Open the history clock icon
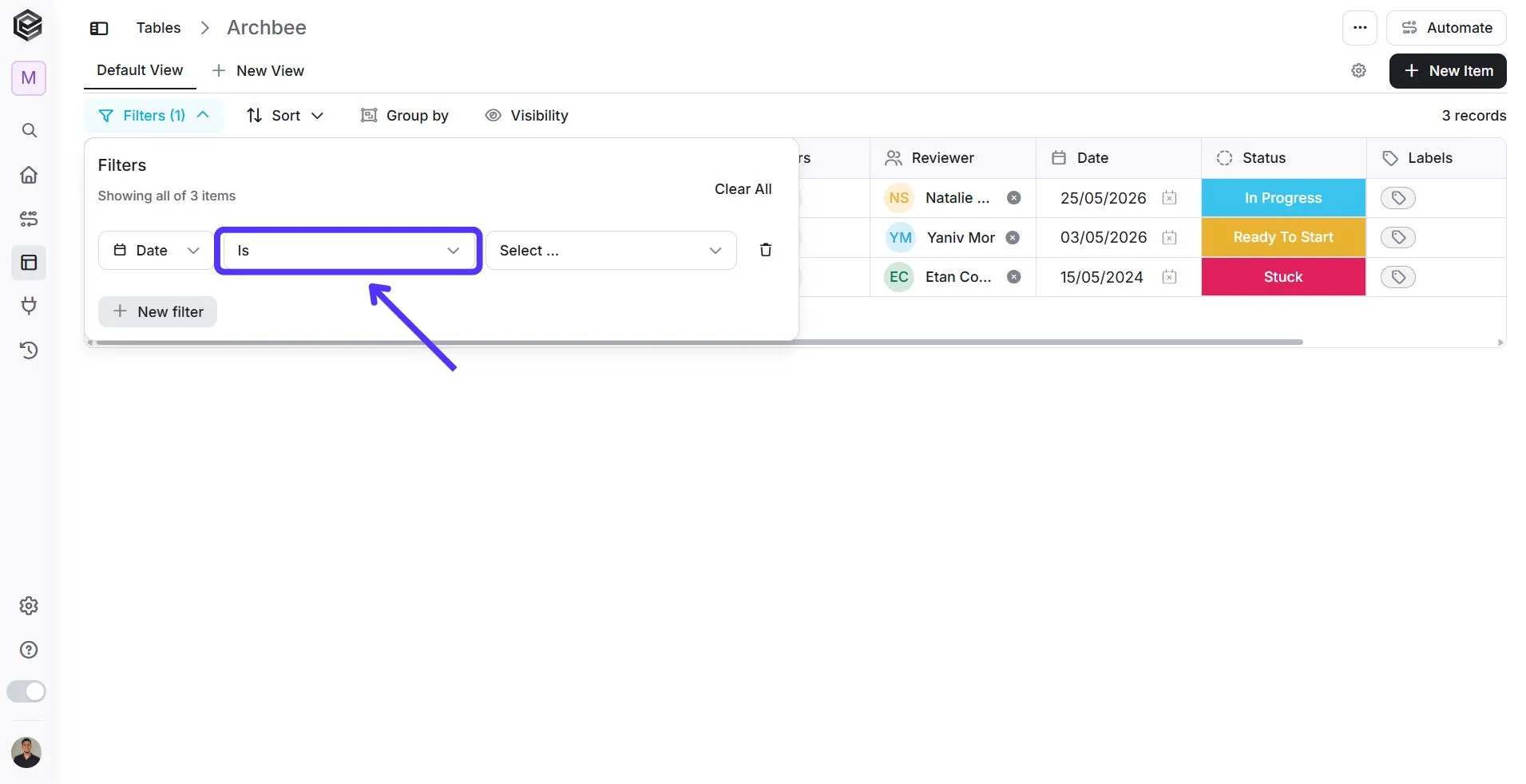Image resolution: width=1526 pixels, height=784 pixels. click(x=29, y=350)
